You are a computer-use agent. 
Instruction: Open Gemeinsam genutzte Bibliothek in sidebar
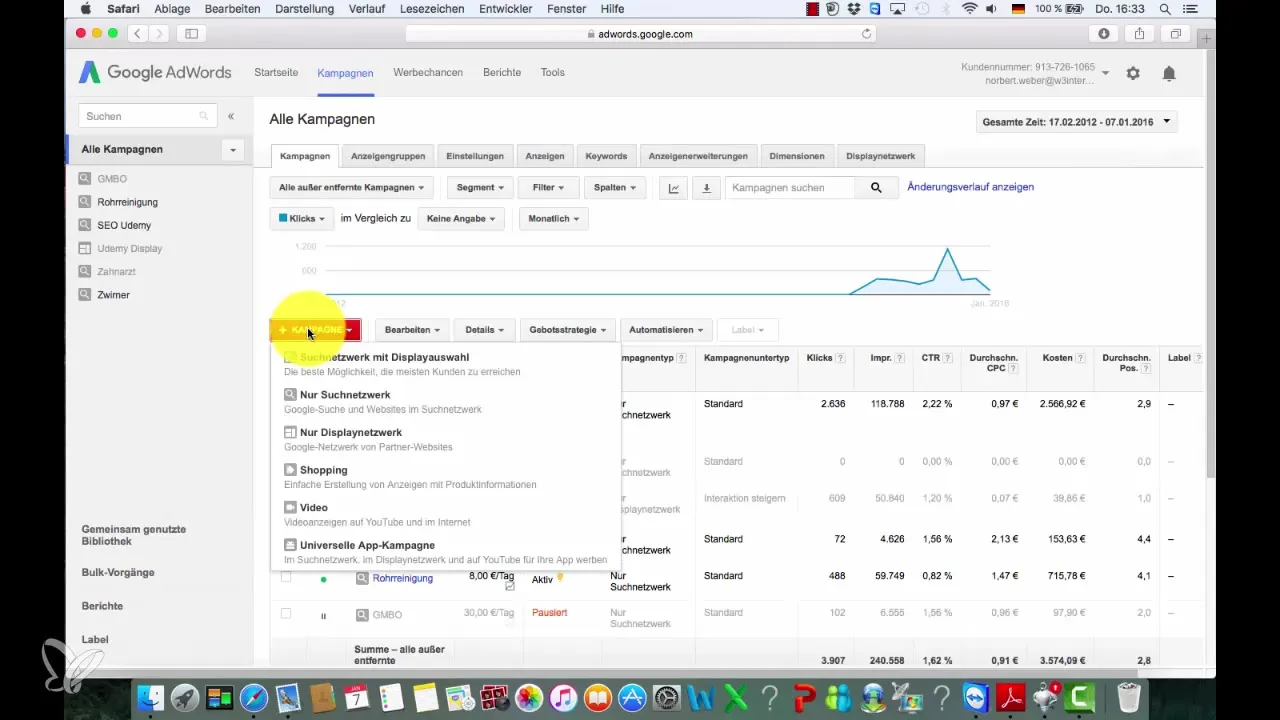[x=134, y=535]
